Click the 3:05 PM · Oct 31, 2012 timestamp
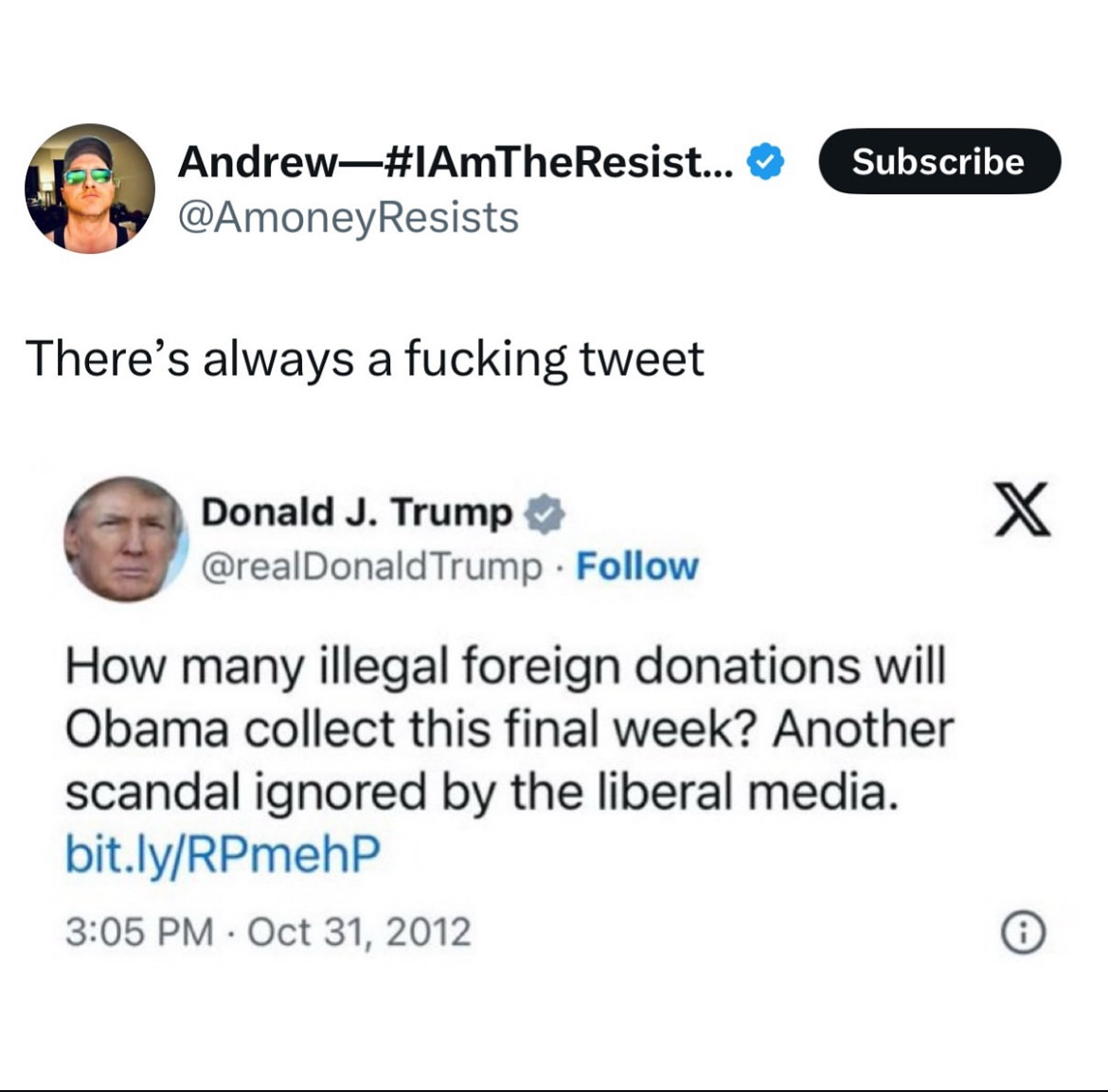Screen dimensions: 1108x1092 268,932
